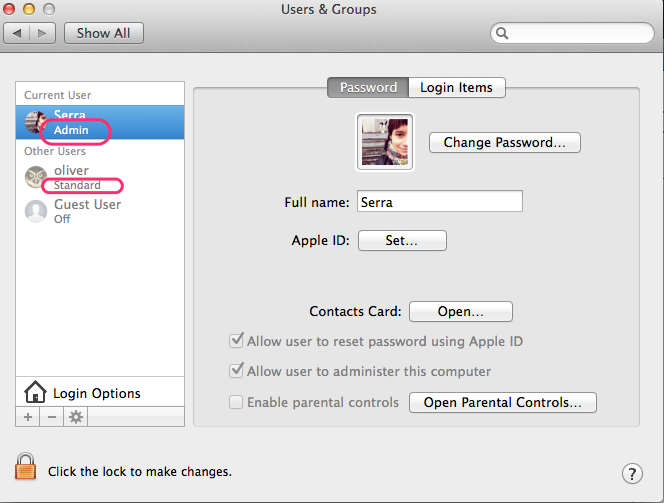The height and width of the screenshot is (503, 664).
Task: Click the remove user minus button
Action: 52,417
